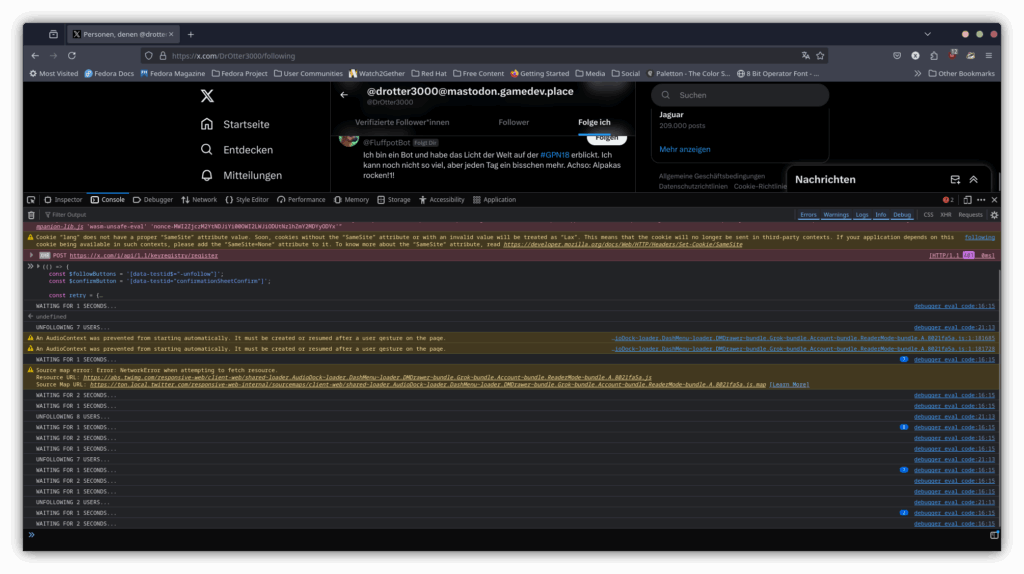Open the Style Editor tab
The height and width of the screenshot is (574, 1024).
247,200
